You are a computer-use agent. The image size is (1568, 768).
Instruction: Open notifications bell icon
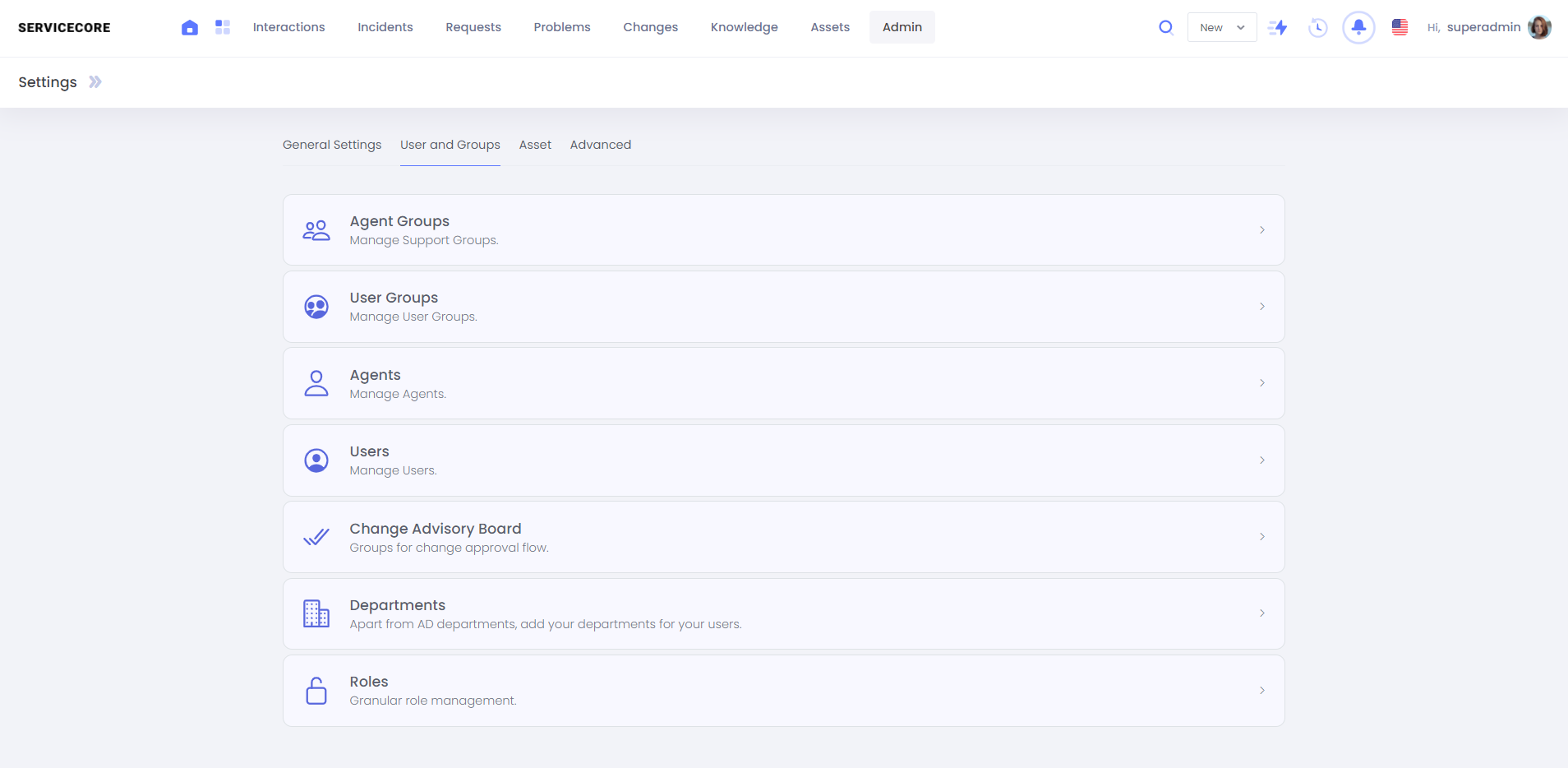tap(1358, 27)
